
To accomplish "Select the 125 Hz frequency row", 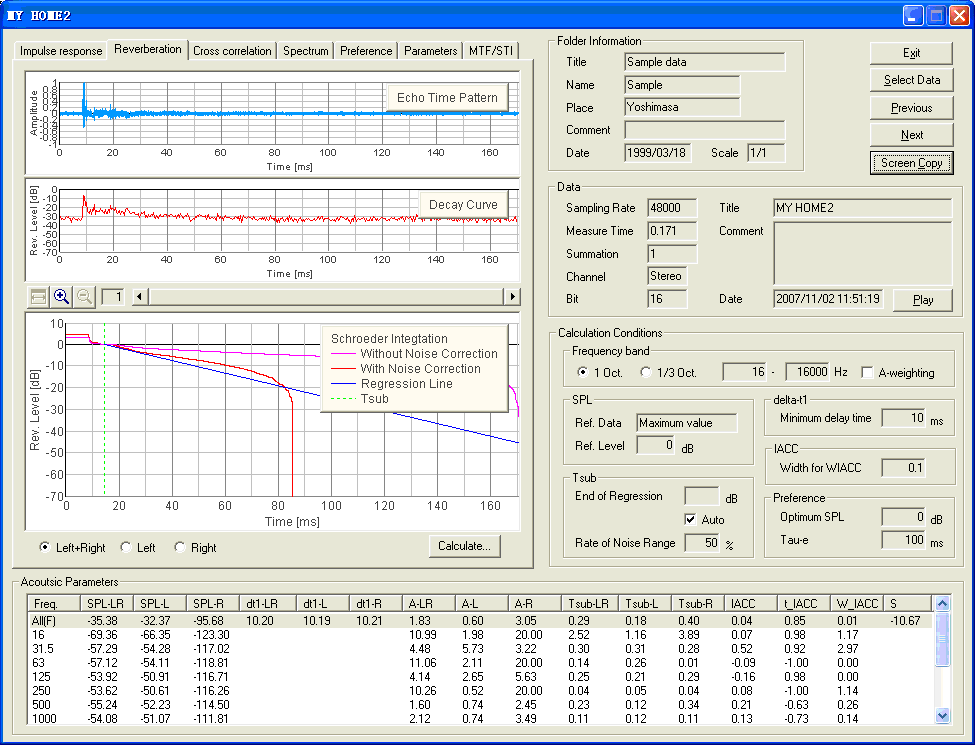I will [x=481, y=677].
